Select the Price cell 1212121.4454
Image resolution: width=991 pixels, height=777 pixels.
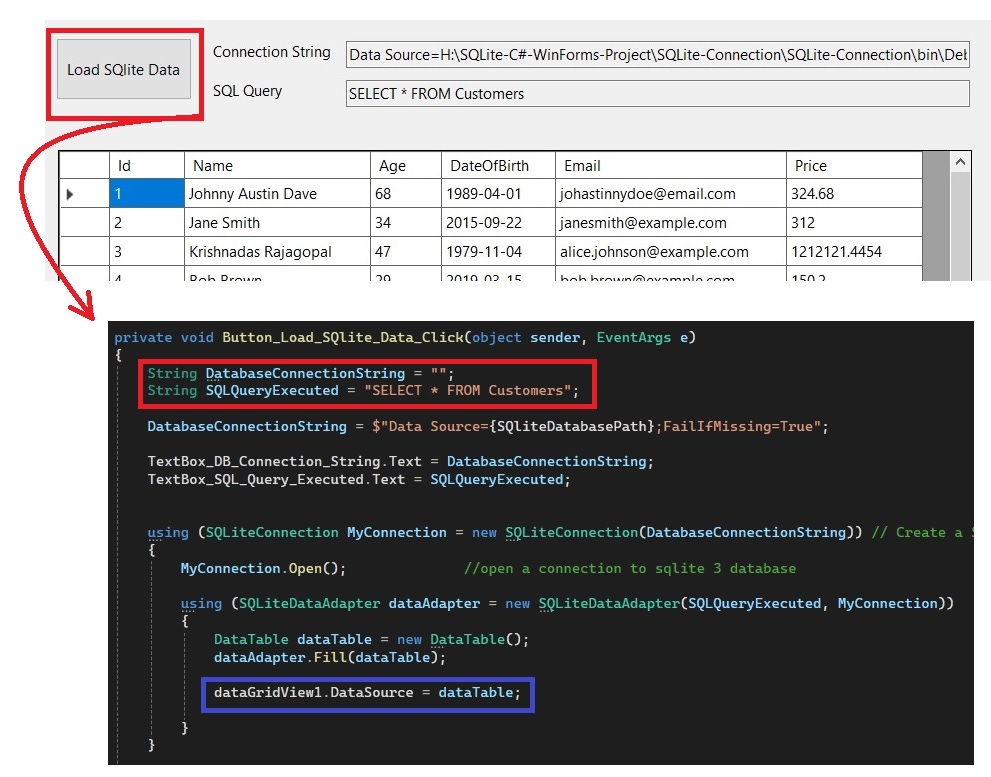point(854,252)
